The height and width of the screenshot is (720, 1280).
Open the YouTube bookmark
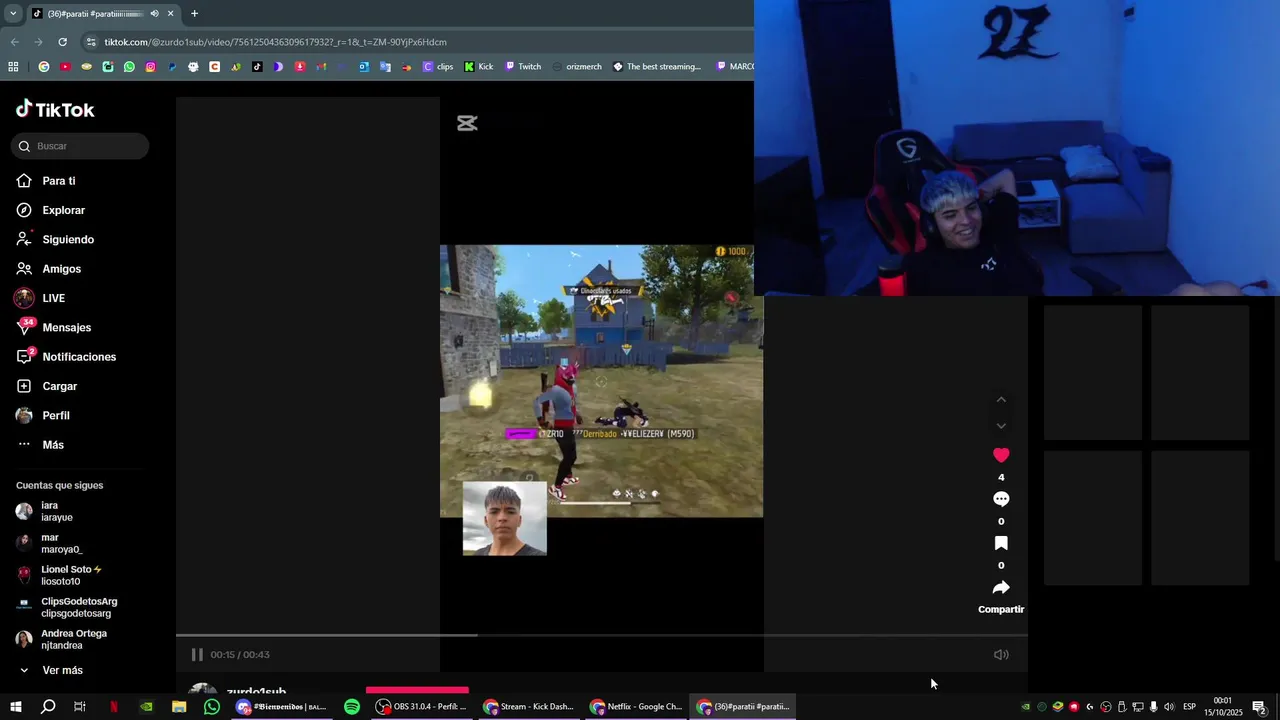[65, 67]
